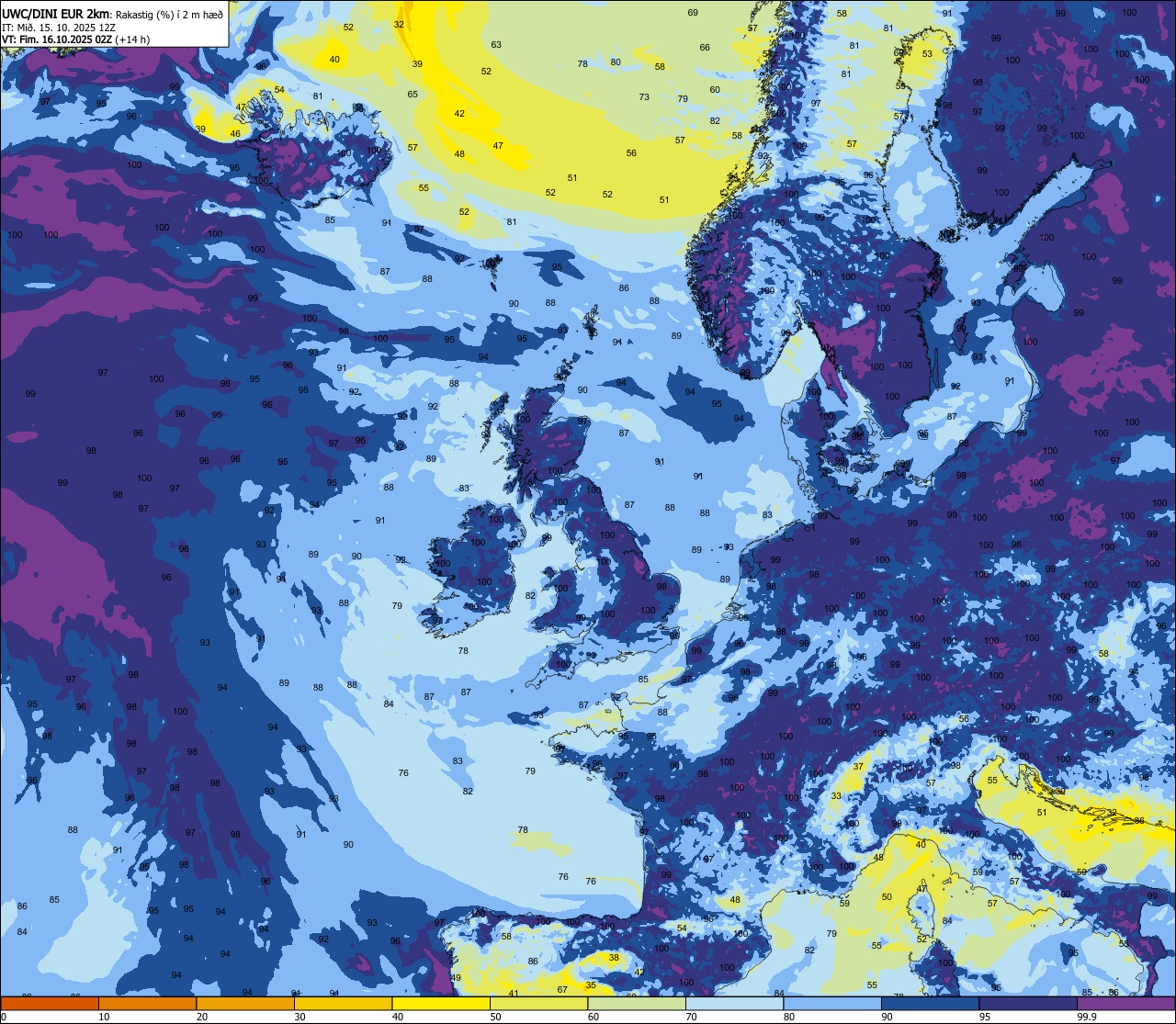Click the 10–20 orange legend swatch

[147, 1003]
